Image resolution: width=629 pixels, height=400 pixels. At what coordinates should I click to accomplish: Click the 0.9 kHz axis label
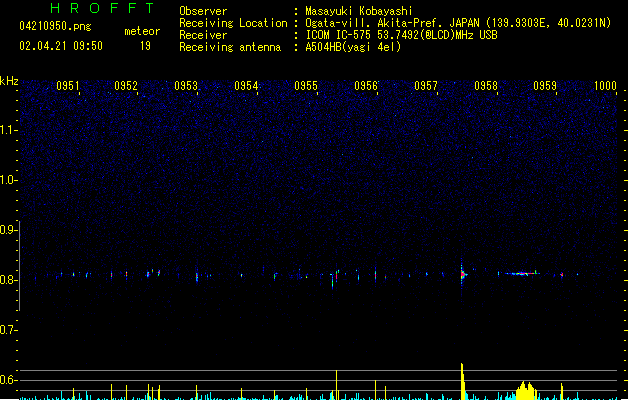pos(8,230)
